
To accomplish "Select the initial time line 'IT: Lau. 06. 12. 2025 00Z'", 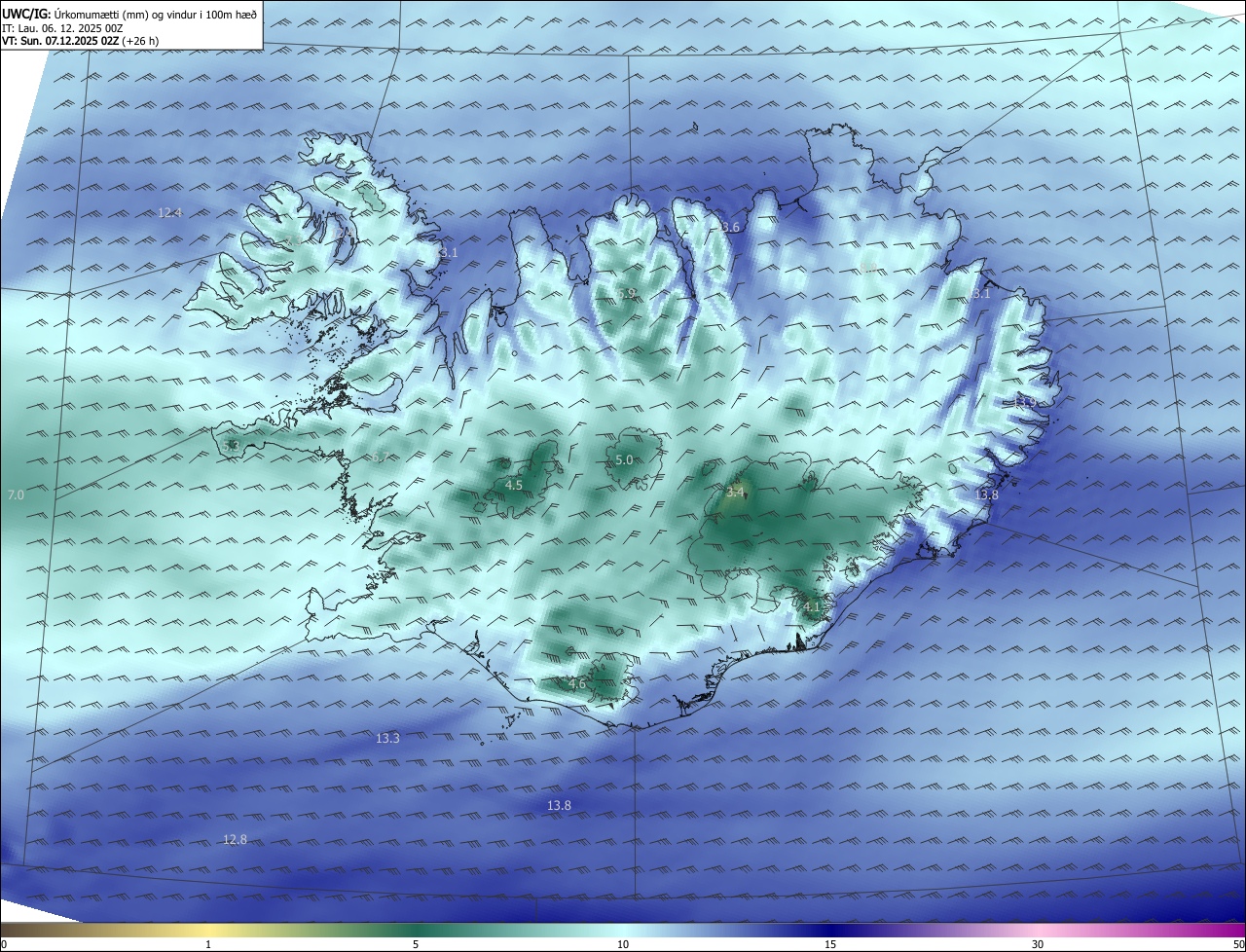I will click(x=62, y=28).
